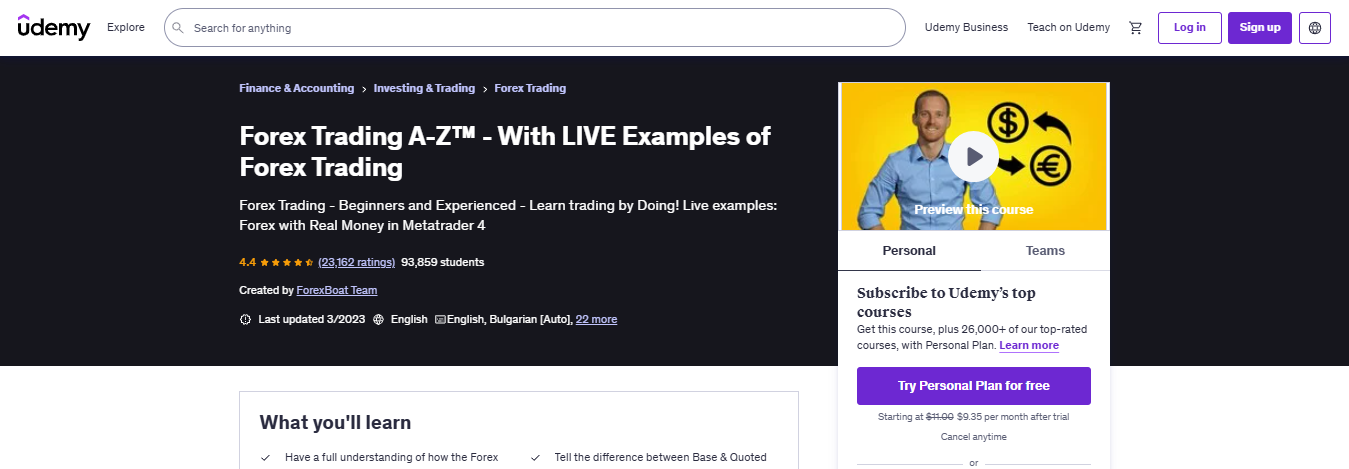Screen dimensions: 1349x469
Task: Click the closed captions icon
Action: point(439,320)
